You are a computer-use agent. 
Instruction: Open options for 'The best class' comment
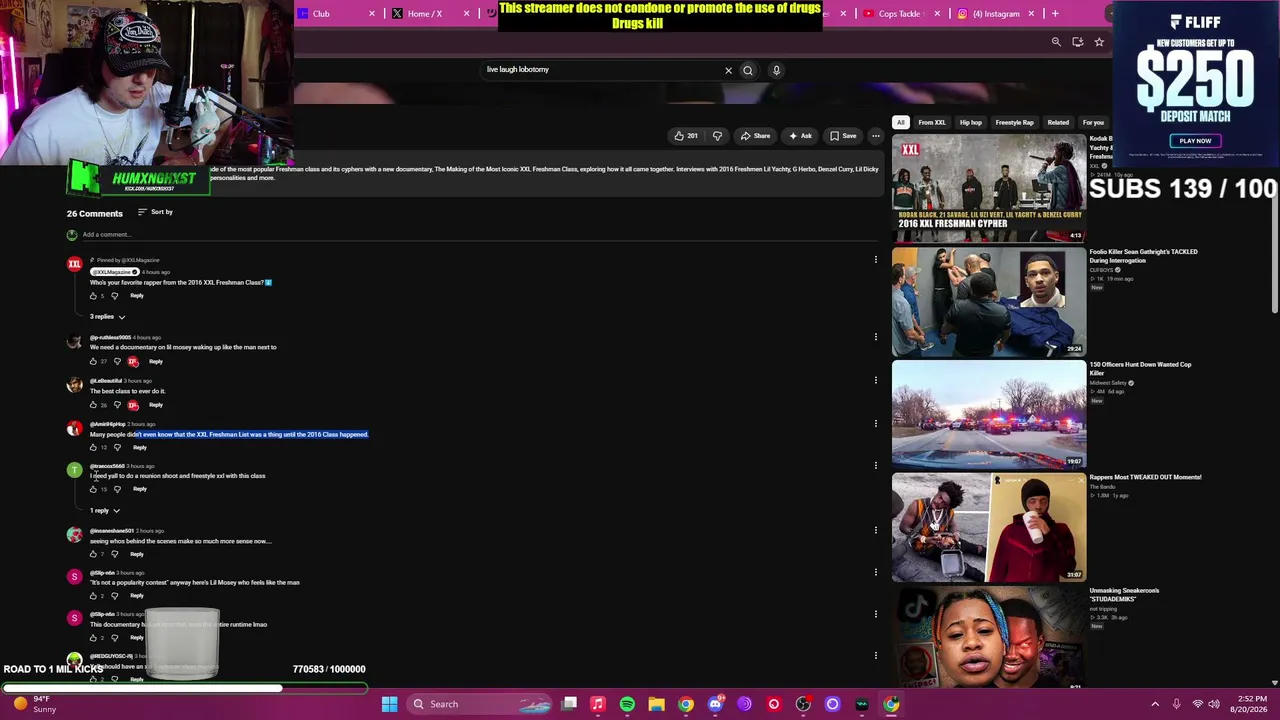pyautogui.click(x=875, y=380)
